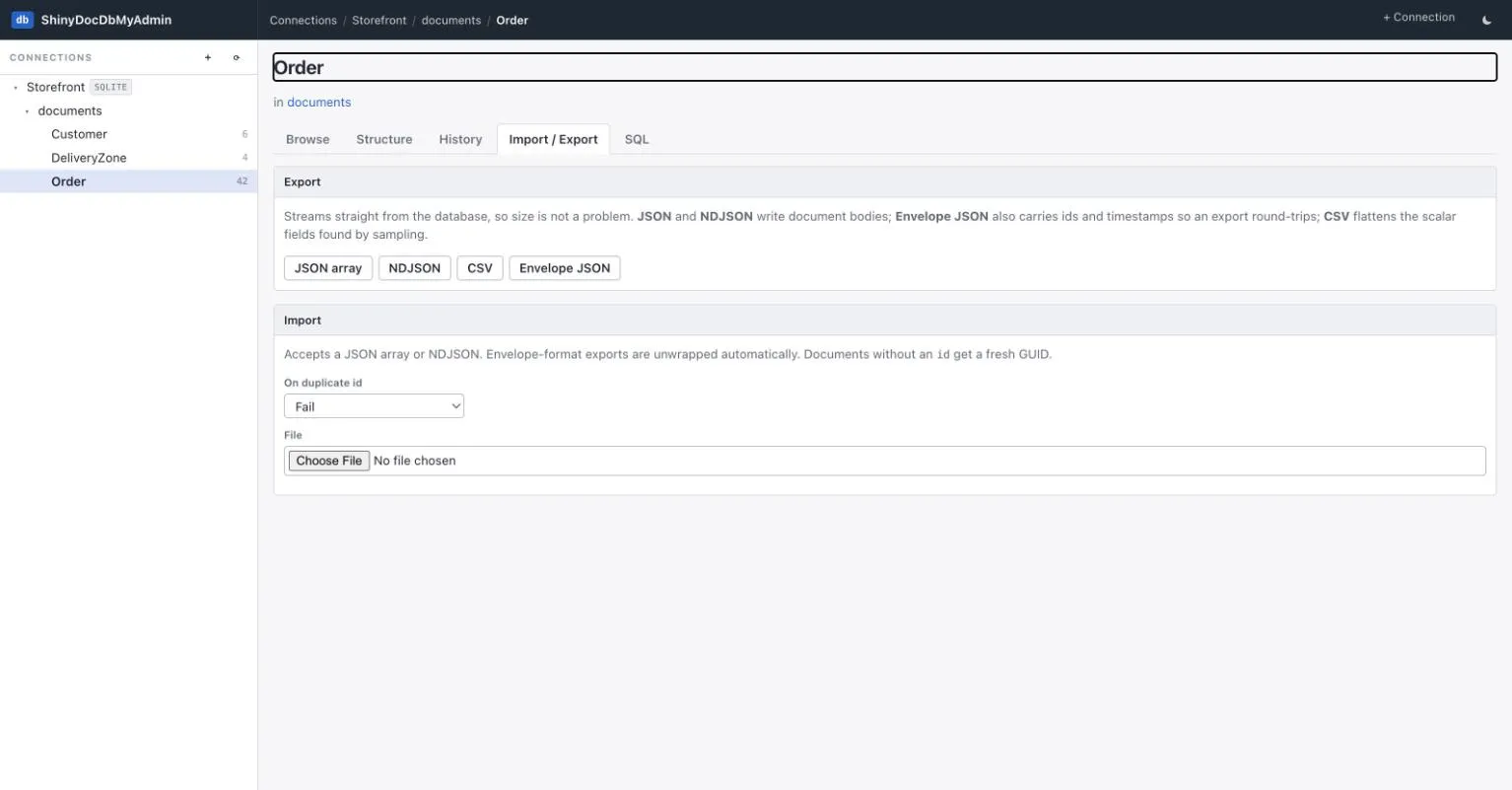Viewport: 1512px width, 790px height.
Task: Switch to the Structure tab
Action: (384, 139)
